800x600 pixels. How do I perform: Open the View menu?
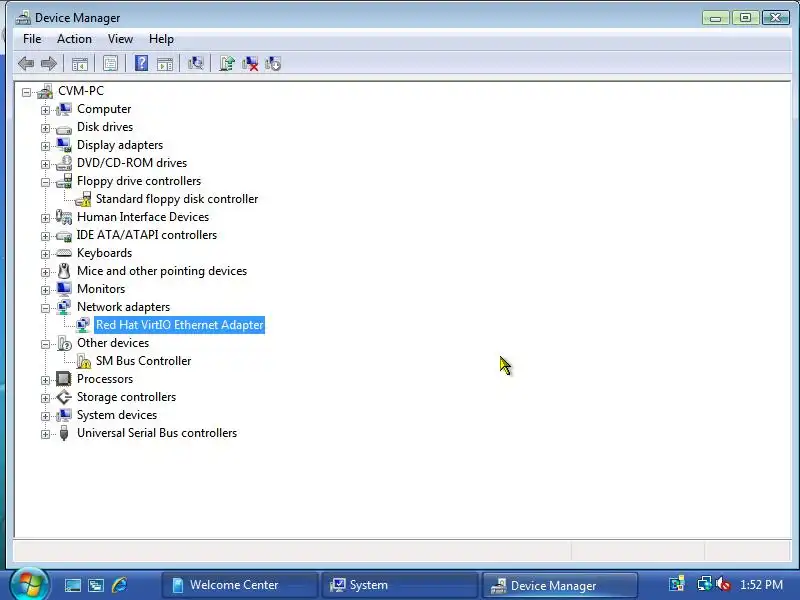tap(120, 39)
